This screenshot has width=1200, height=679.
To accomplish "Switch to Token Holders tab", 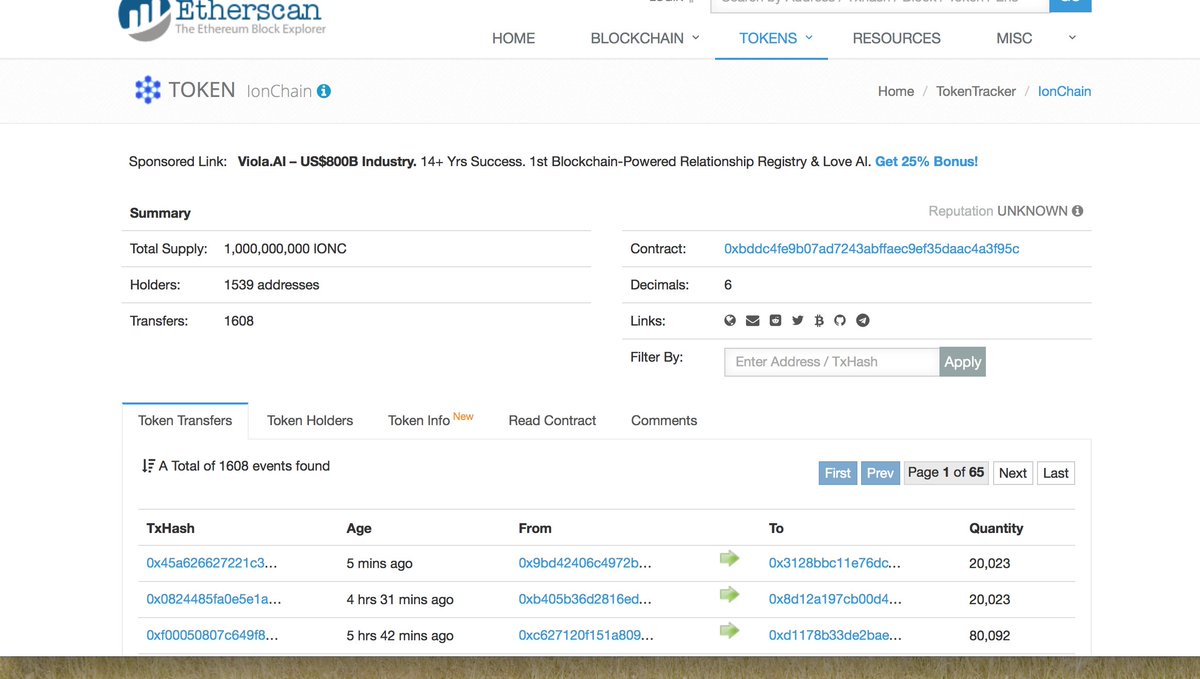I will pos(310,420).
